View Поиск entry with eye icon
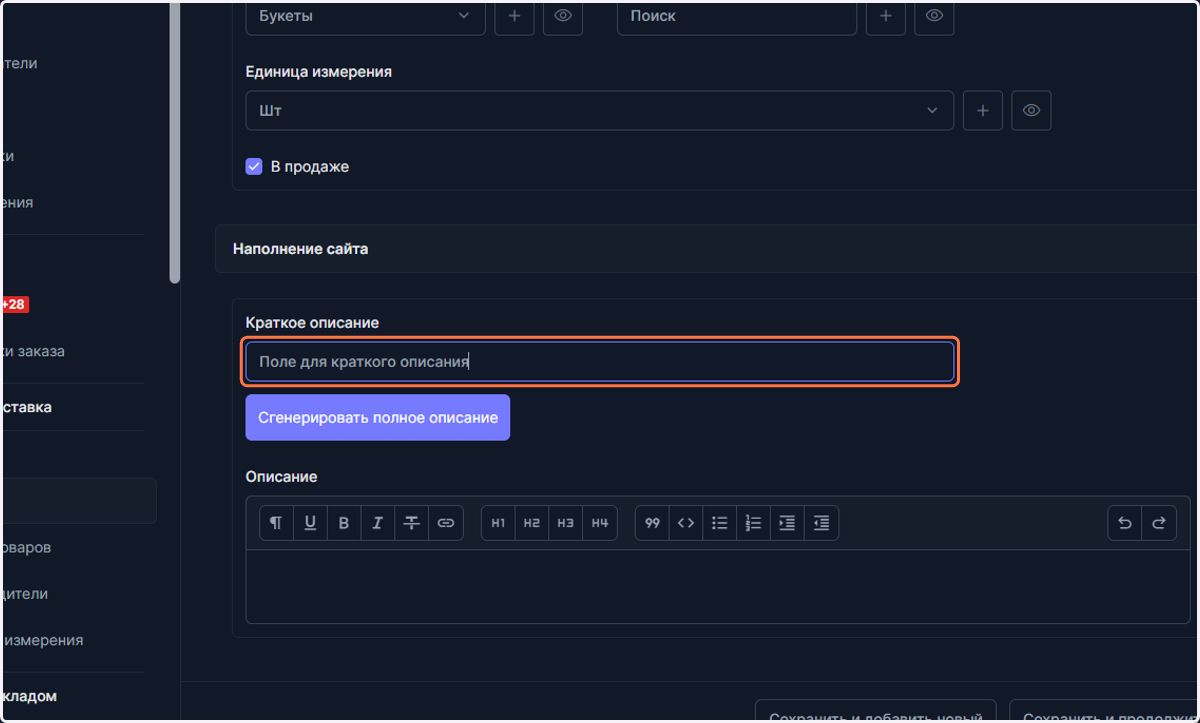Viewport: 1200px width, 723px height. tap(934, 16)
